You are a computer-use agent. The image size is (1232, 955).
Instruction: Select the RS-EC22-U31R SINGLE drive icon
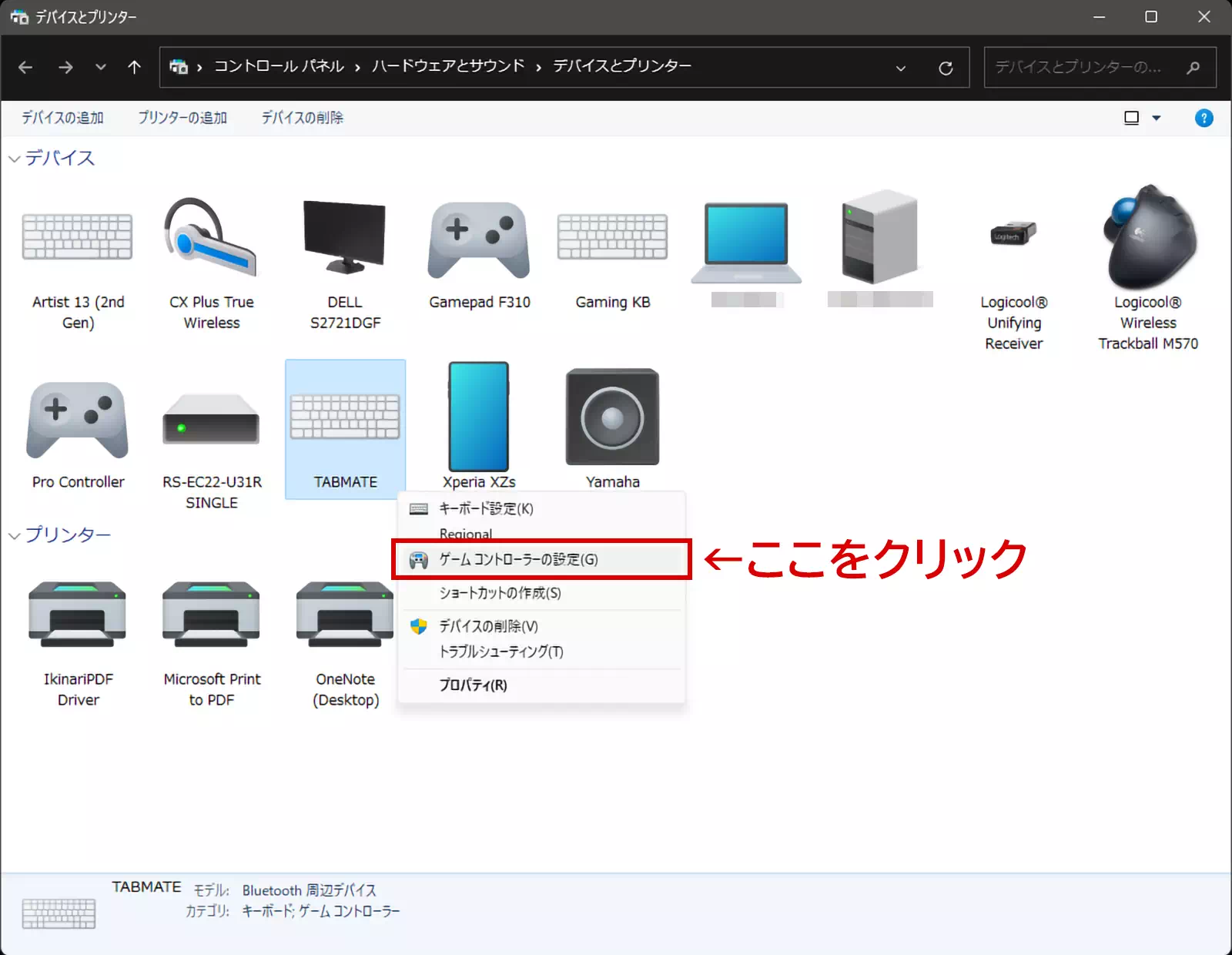[211, 419]
